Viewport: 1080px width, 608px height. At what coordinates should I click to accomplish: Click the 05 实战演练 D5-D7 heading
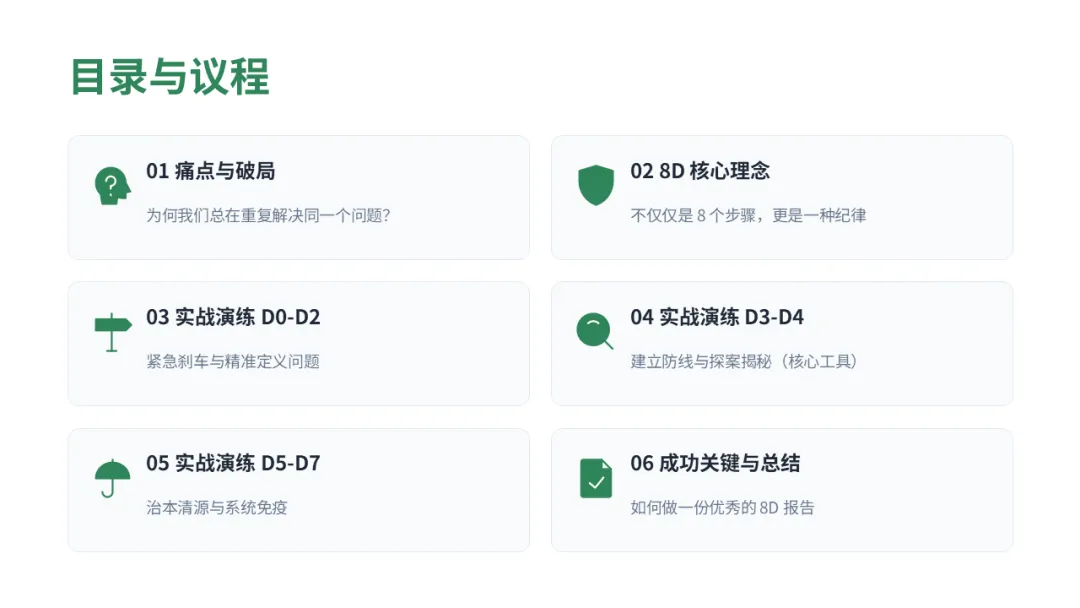coord(233,463)
